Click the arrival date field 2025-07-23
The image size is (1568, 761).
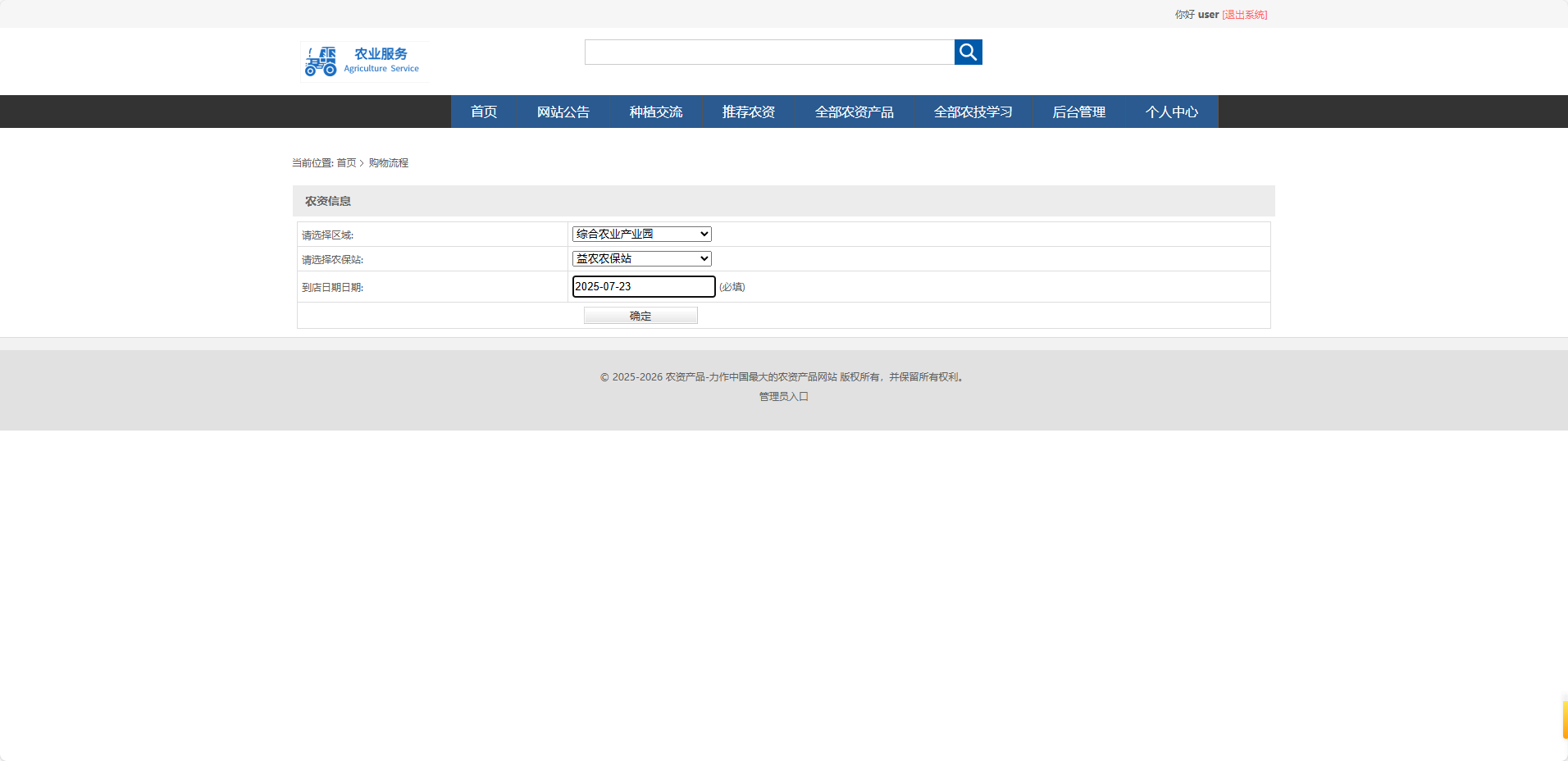pyautogui.click(x=644, y=286)
